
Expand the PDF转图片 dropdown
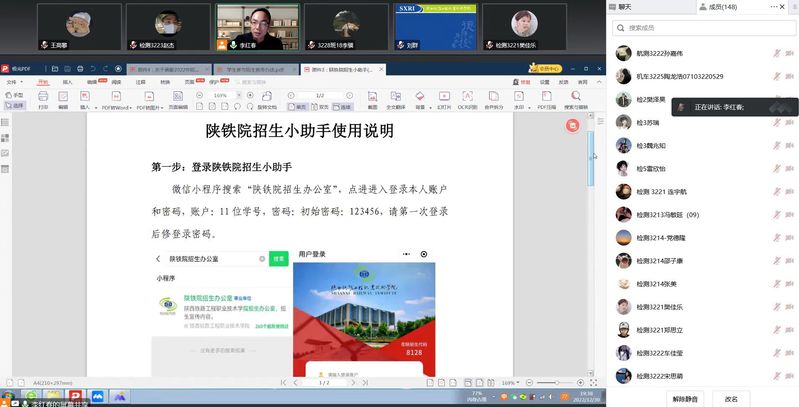tap(154, 106)
